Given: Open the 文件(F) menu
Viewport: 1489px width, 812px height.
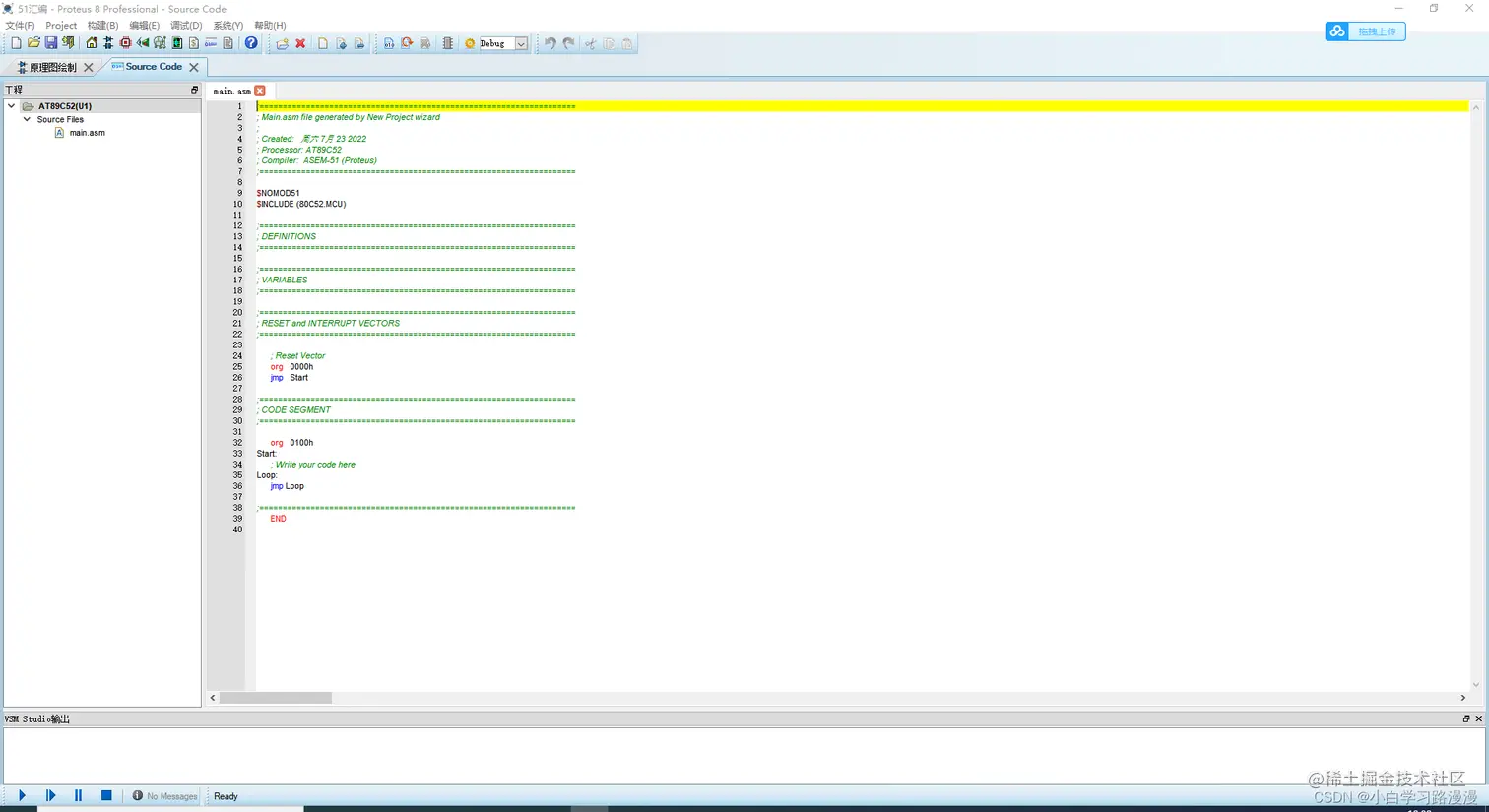Looking at the screenshot, I should pos(20,26).
